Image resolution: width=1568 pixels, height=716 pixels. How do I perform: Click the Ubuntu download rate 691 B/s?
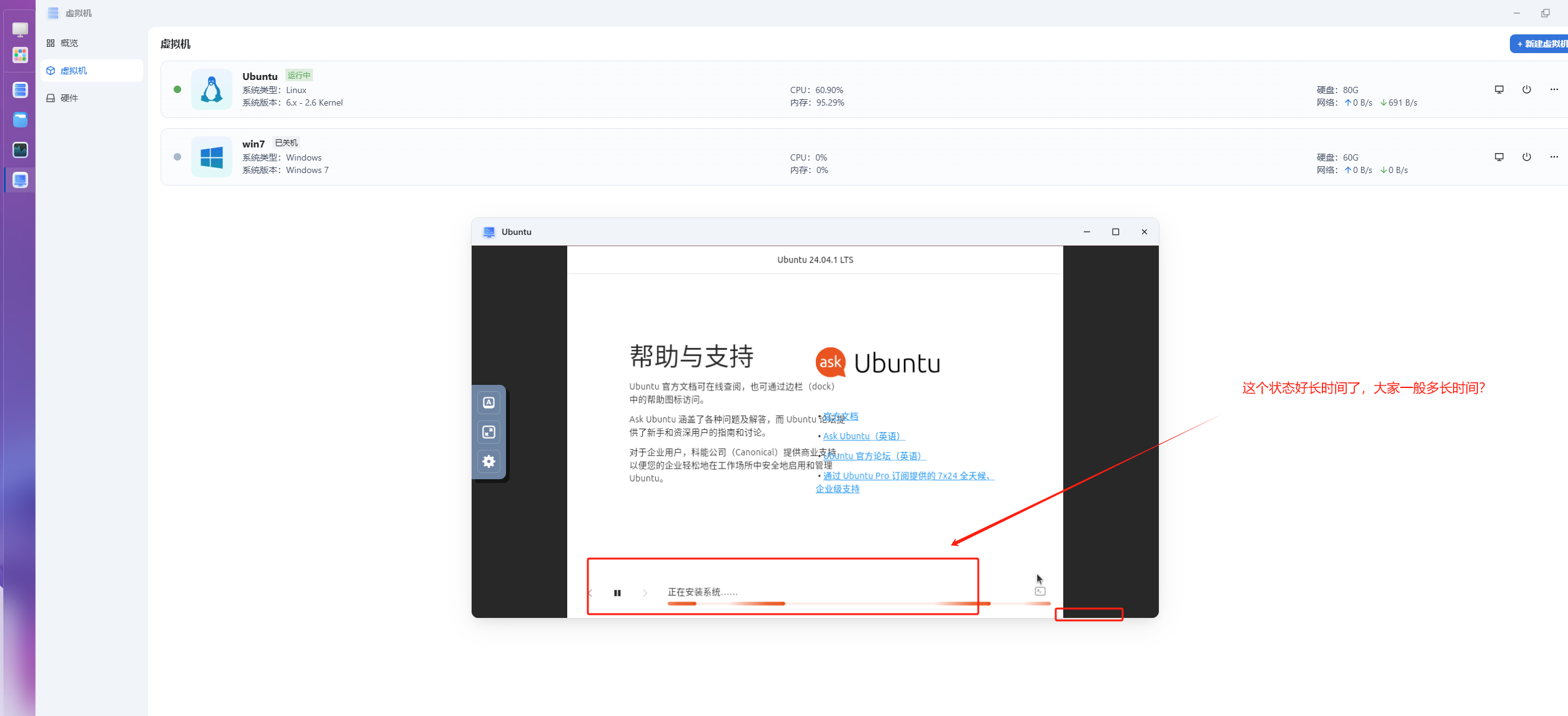(1399, 102)
